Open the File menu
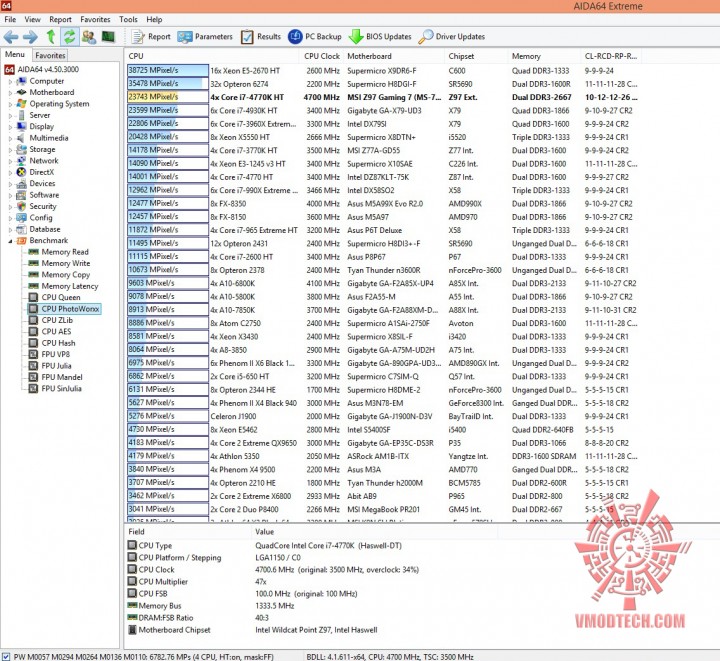Image resolution: width=720 pixels, height=661 pixels. coord(10,19)
